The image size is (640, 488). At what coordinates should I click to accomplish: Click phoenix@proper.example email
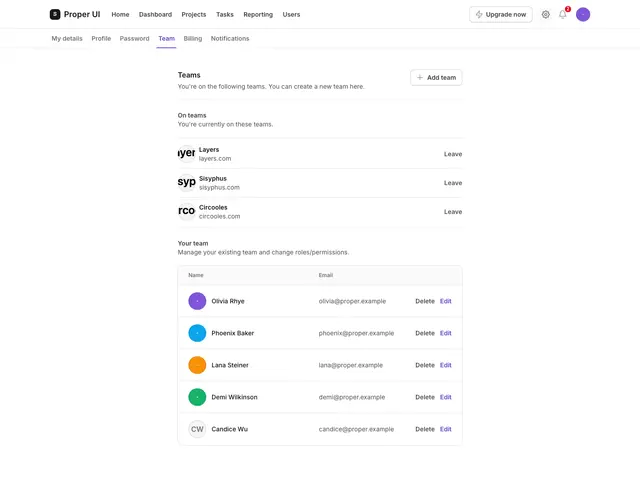coord(356,333)
